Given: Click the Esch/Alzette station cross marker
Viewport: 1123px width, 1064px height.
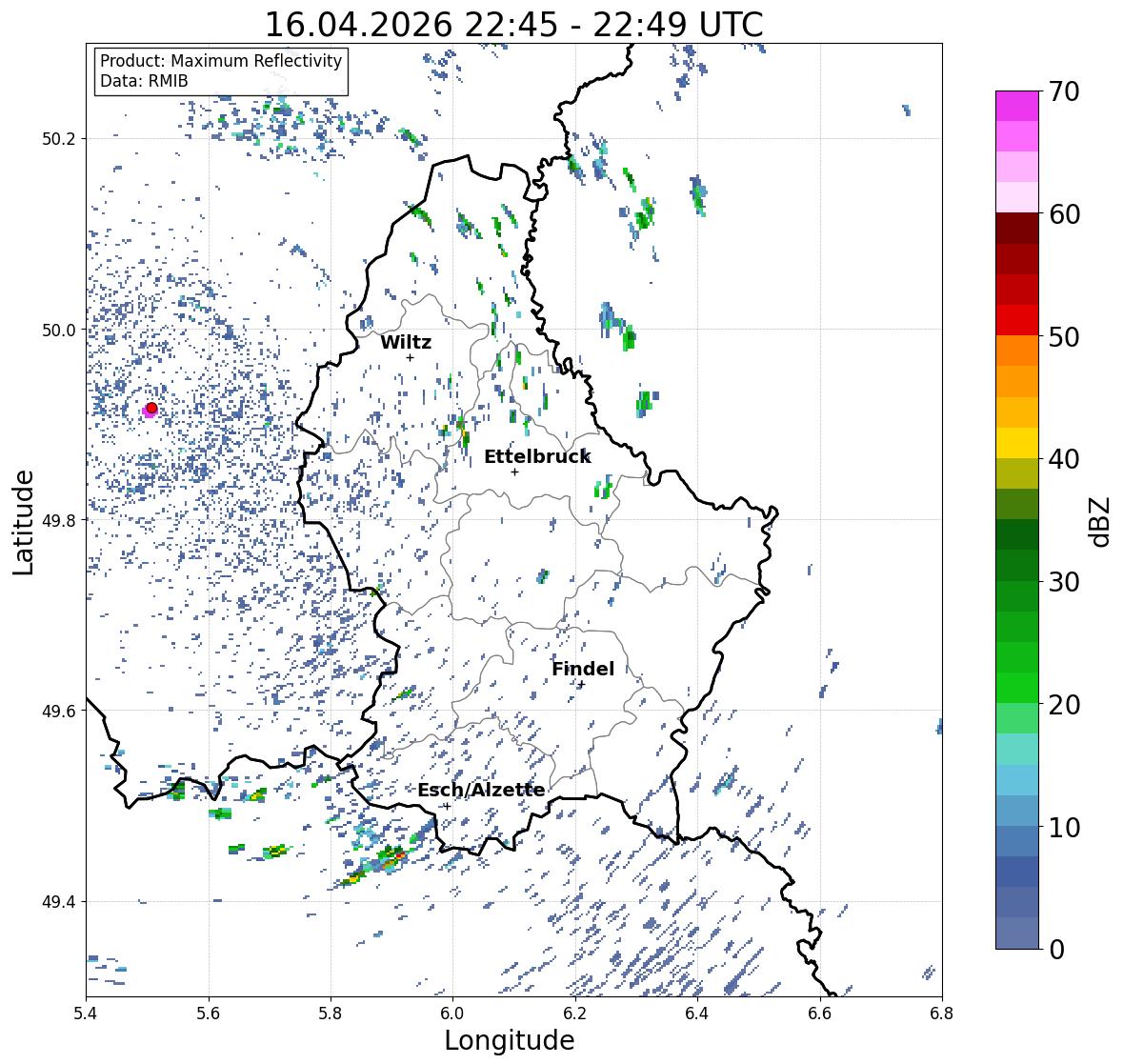Looking at the screenshot, I should (446, 806).
